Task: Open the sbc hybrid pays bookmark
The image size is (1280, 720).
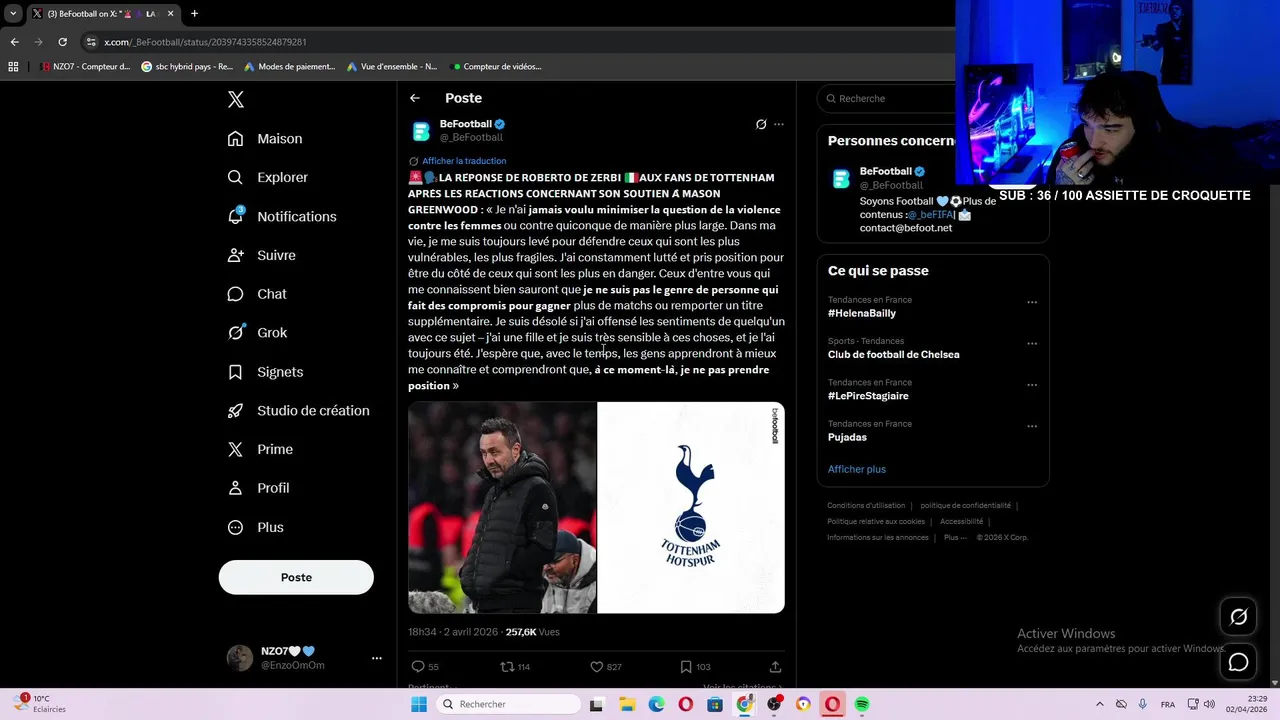Action: [187, 67]
